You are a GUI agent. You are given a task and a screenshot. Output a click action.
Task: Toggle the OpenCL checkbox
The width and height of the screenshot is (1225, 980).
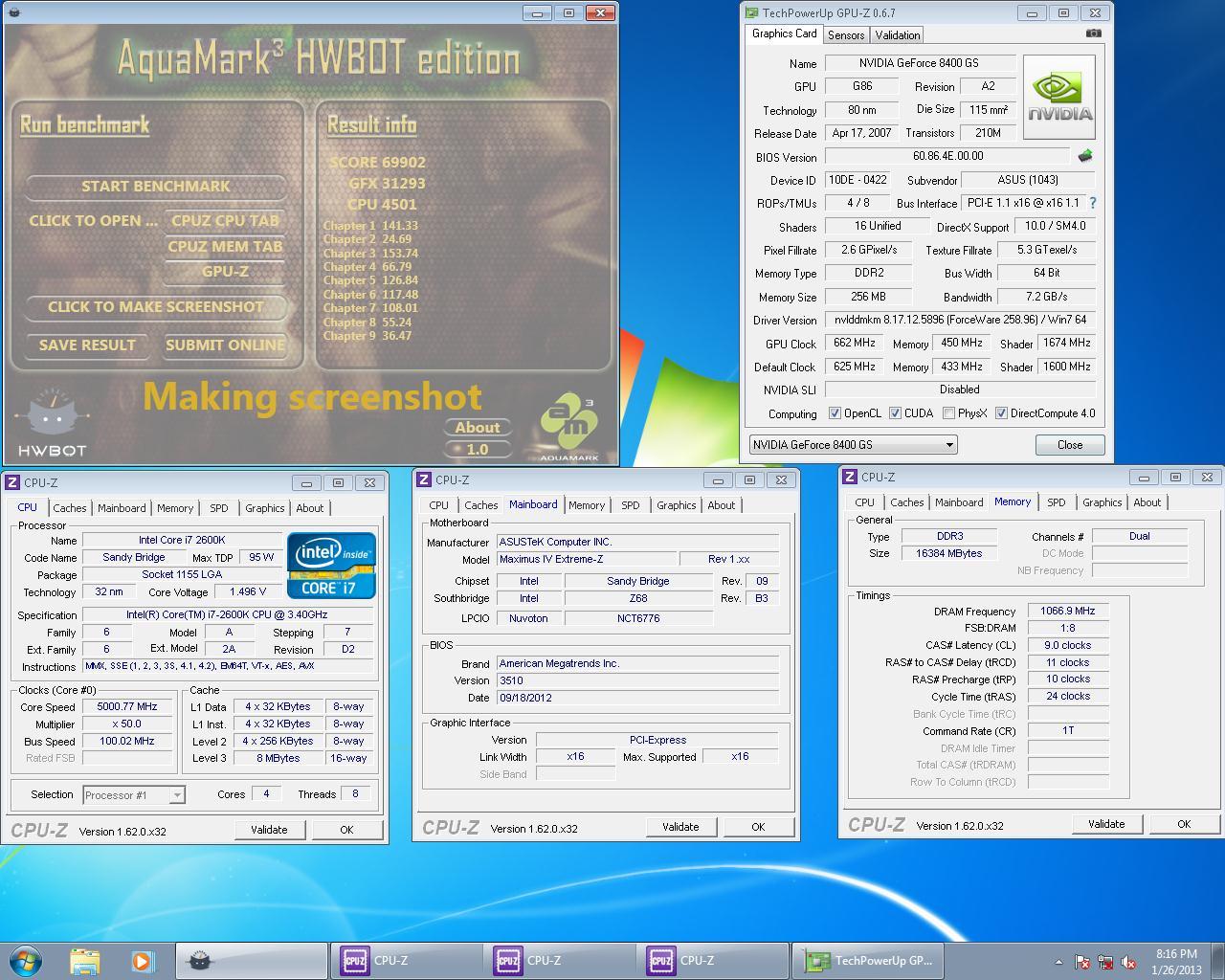click(835, 413)
